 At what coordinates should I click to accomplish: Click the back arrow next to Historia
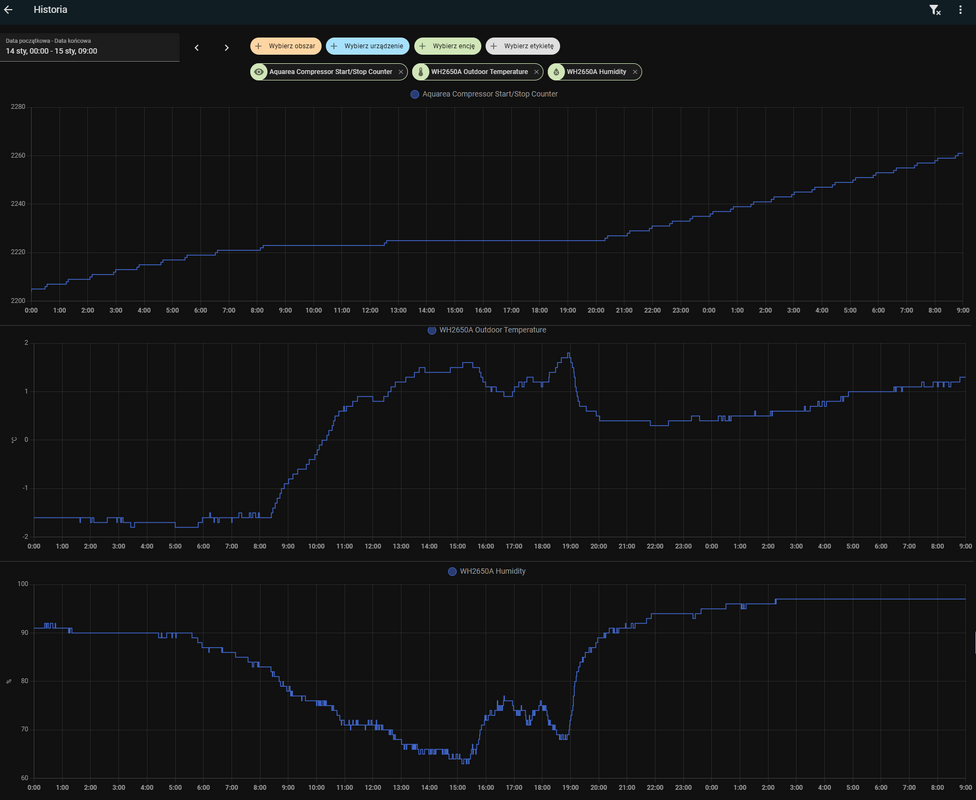point(9,10)
